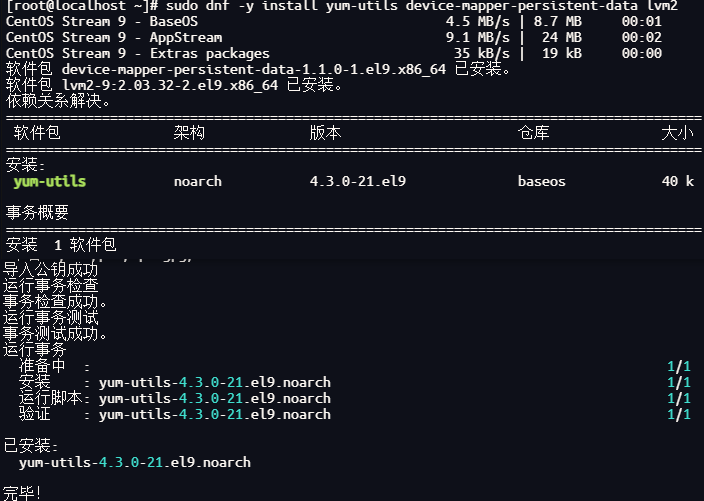Click the '安装 1 软件包' summary line
Image resolution: width=704 pixels, height=501 pixels.
(x=61, y=245)
